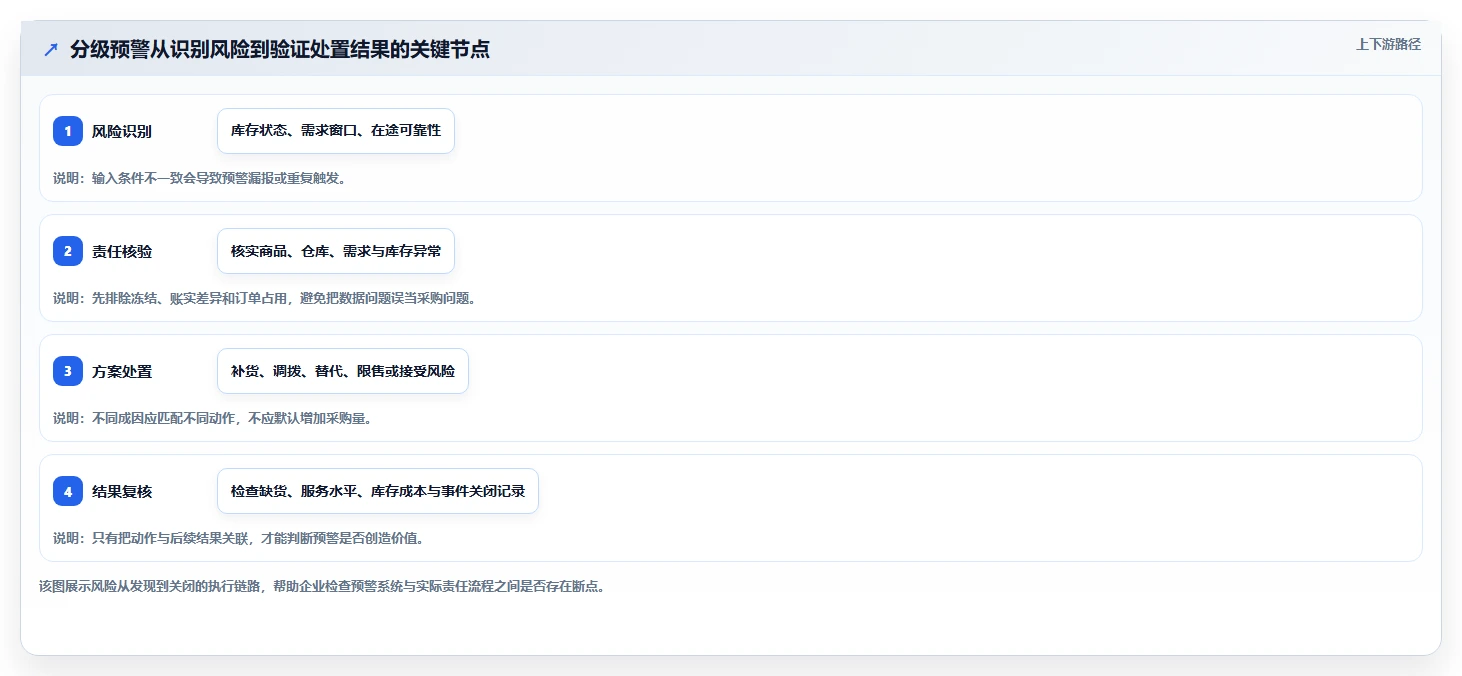Click note about 先排除冻结、账实差异

pos(264,298)
